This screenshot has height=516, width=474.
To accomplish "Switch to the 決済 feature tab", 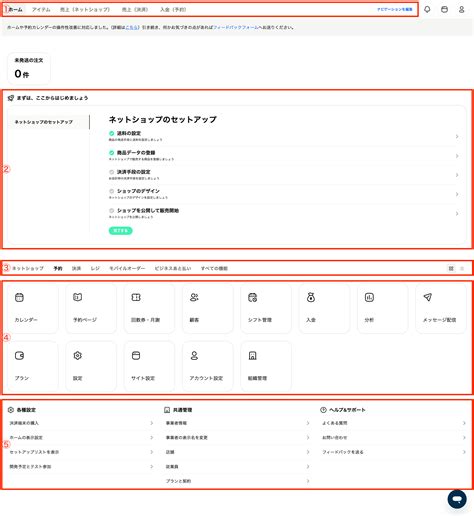I will [77, 268].
